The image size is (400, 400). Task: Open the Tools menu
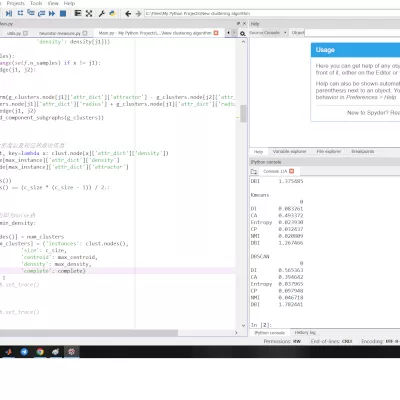36,3
